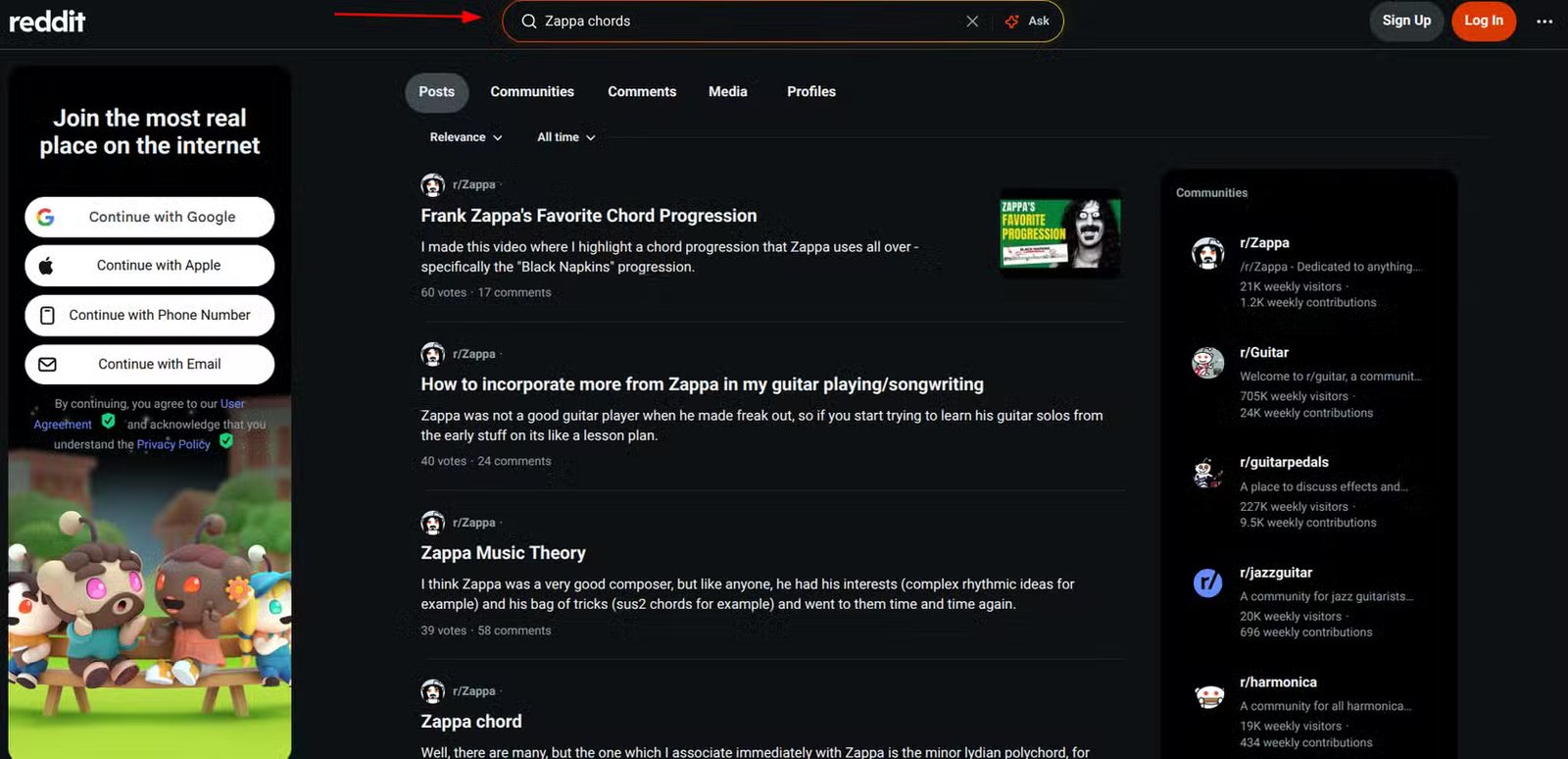Open the All time filter dropdown
Viewport: 1568px width, 759px height.
pyautogui.click(x=565, y=137)
